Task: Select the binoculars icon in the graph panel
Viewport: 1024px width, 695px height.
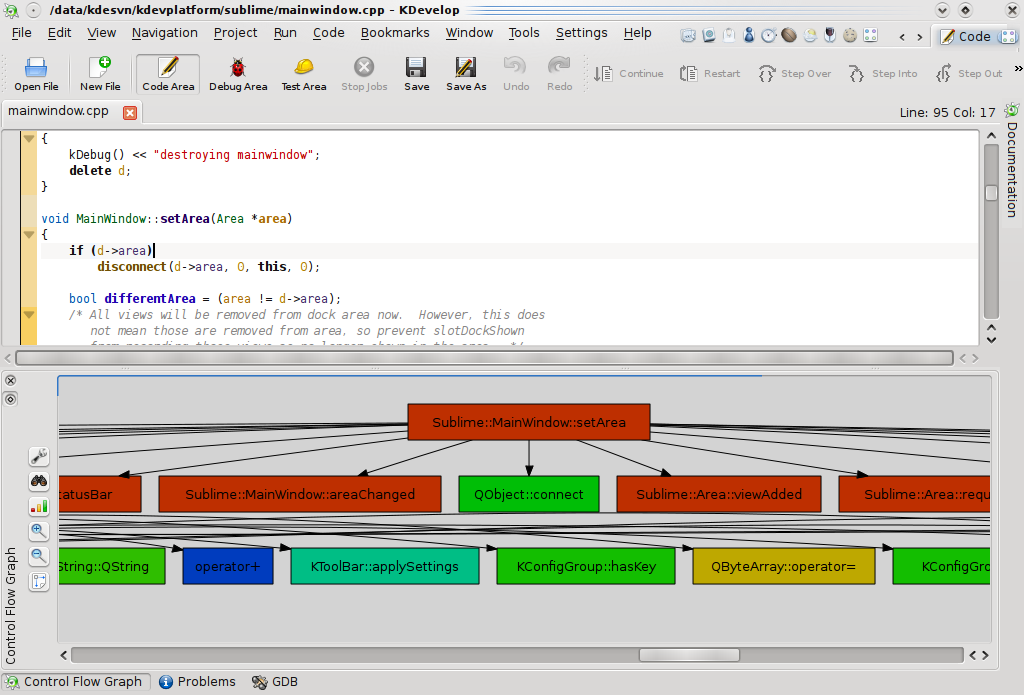Action: (x=38, y=481)
